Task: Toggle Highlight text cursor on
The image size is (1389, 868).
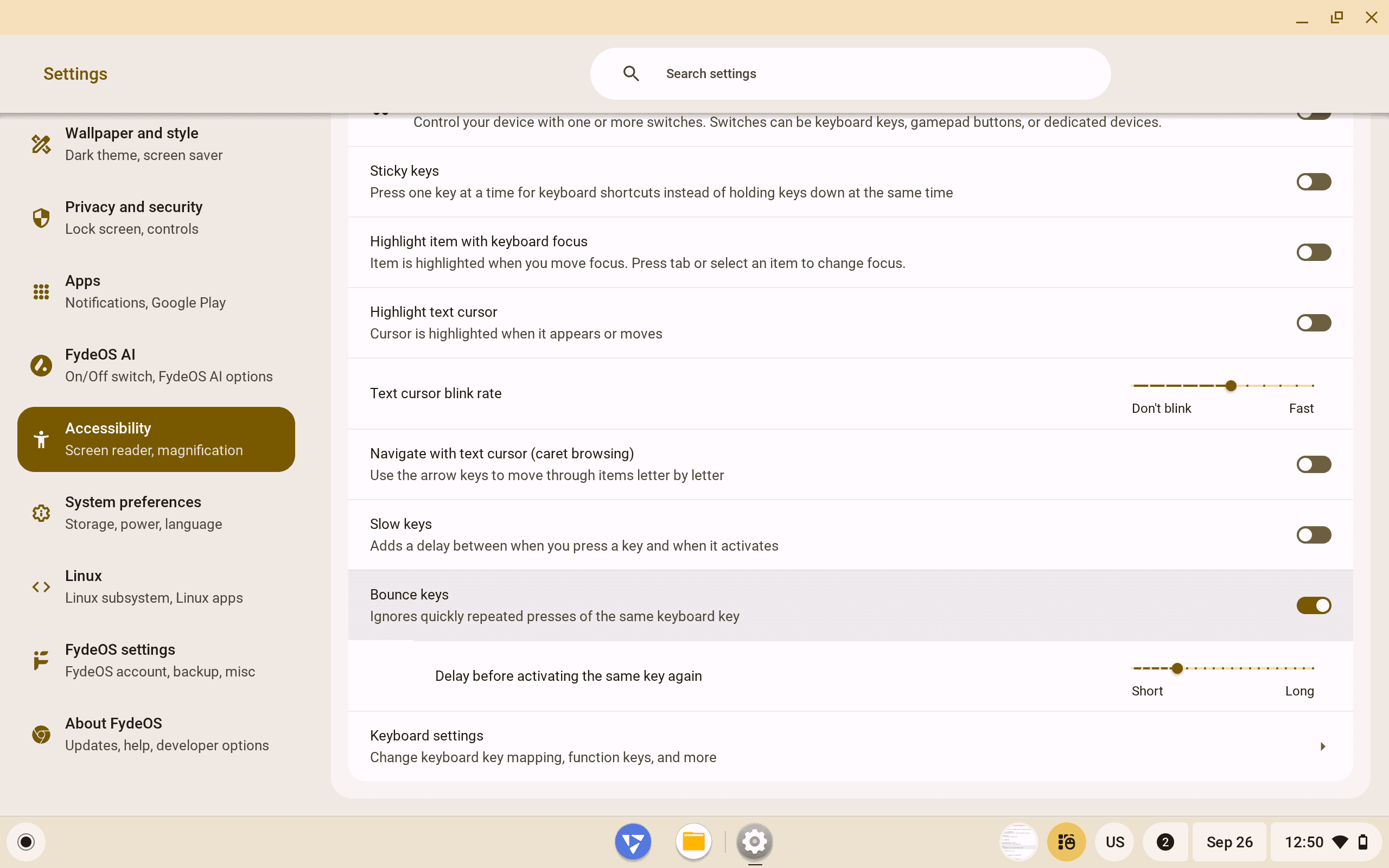Action: [x=1313, y=323]
